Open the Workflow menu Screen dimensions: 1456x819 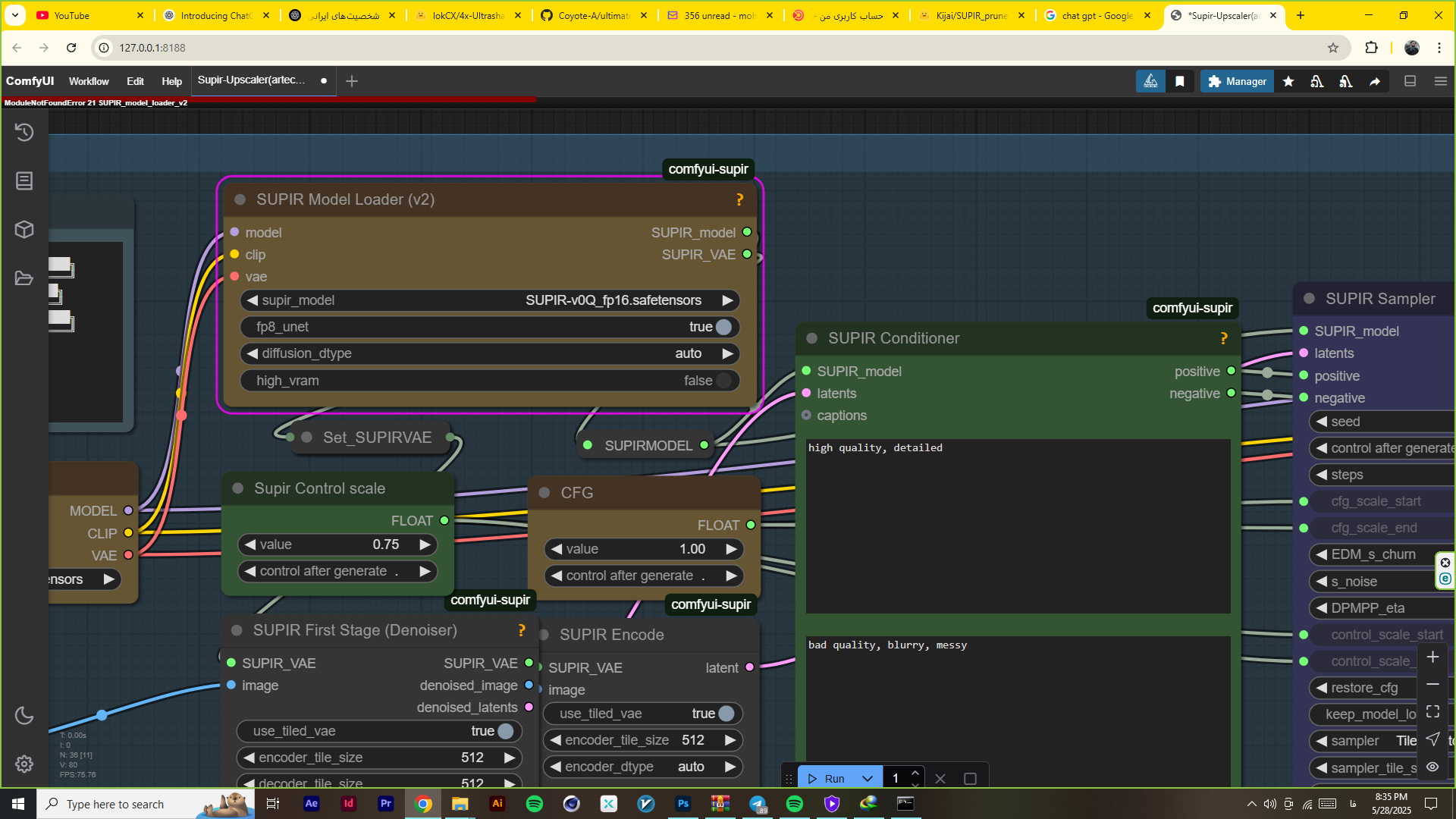(x=89, y=81)
